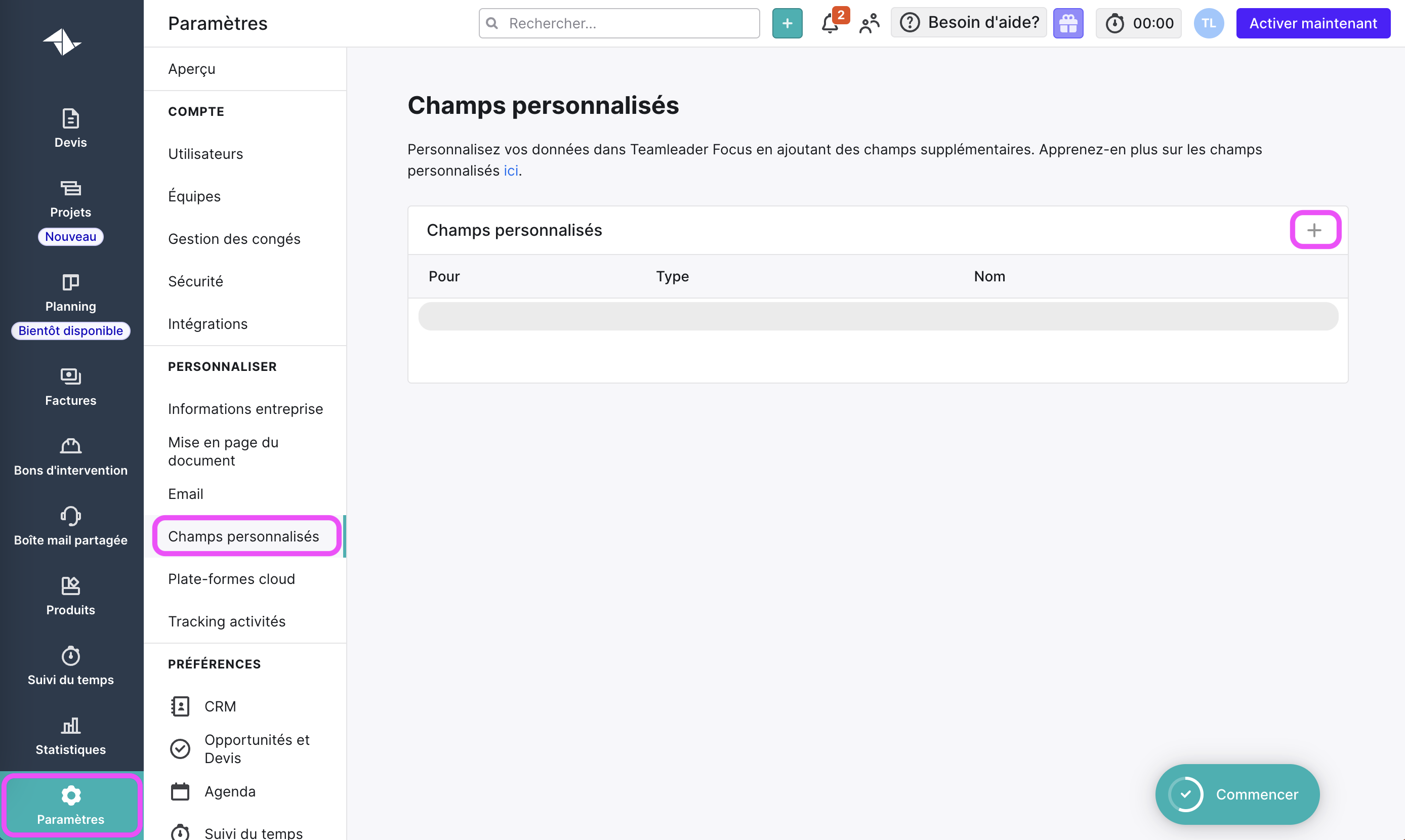Screen dimensions: 1405x840
Task: Open Suivi du temps in the main sidebar
Action: tap(71, 667)
